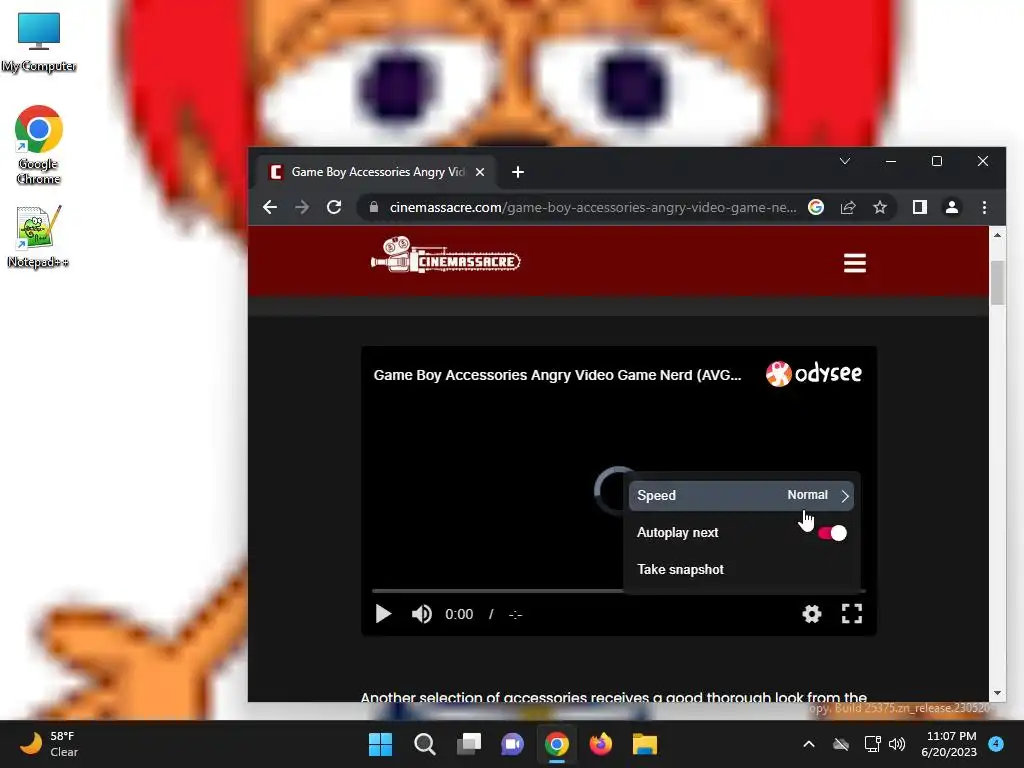Click the volume tray icon

[897, 744]
